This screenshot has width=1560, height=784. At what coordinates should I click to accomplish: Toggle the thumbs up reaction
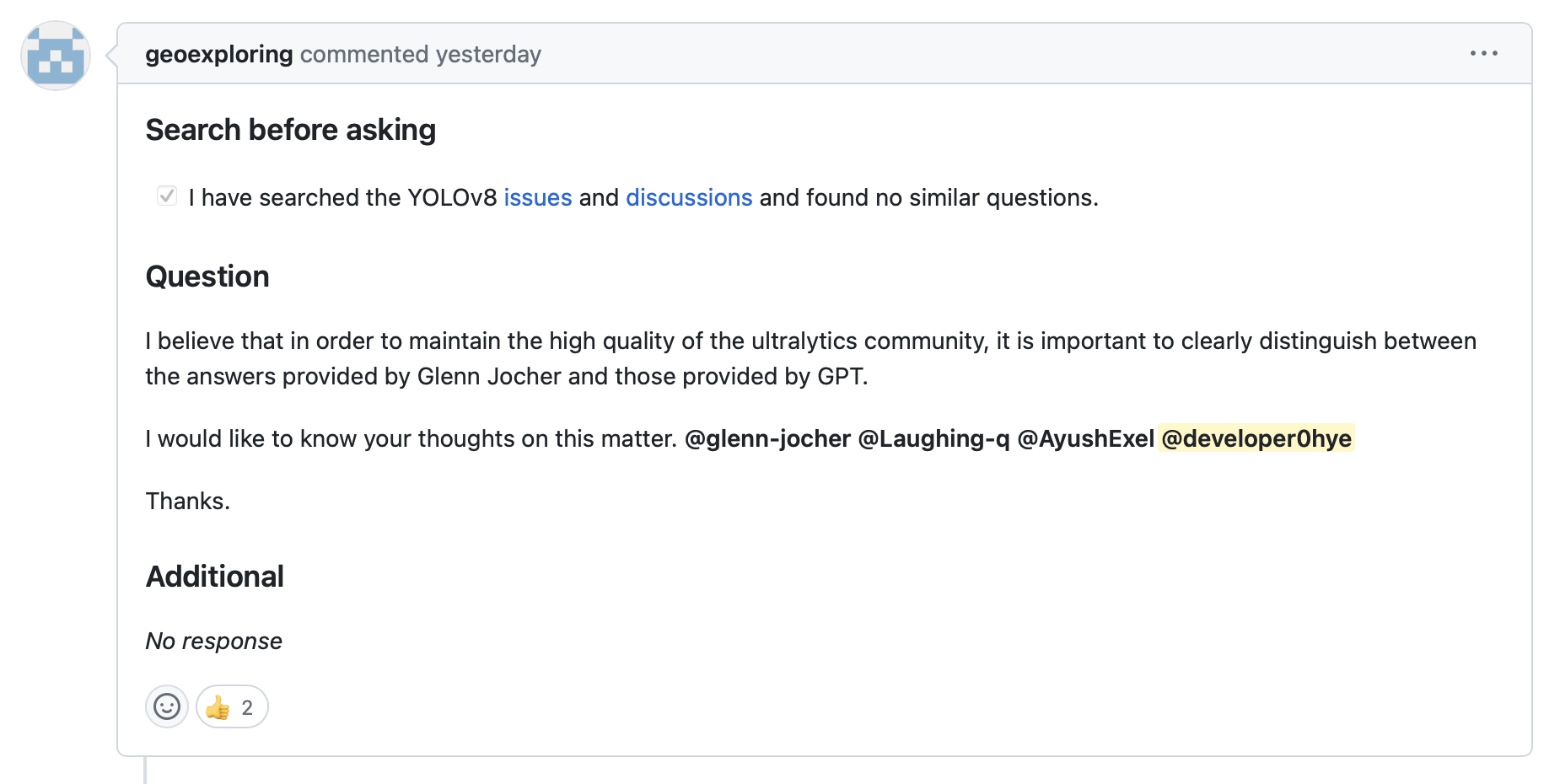(232, 706)
